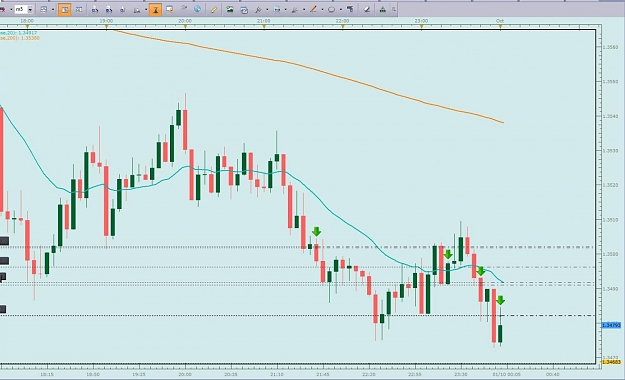This screenshot has width=625, height=380.
Task: Toggle the orange highlighted hourglass toolbar button
Action: point(155,9)
